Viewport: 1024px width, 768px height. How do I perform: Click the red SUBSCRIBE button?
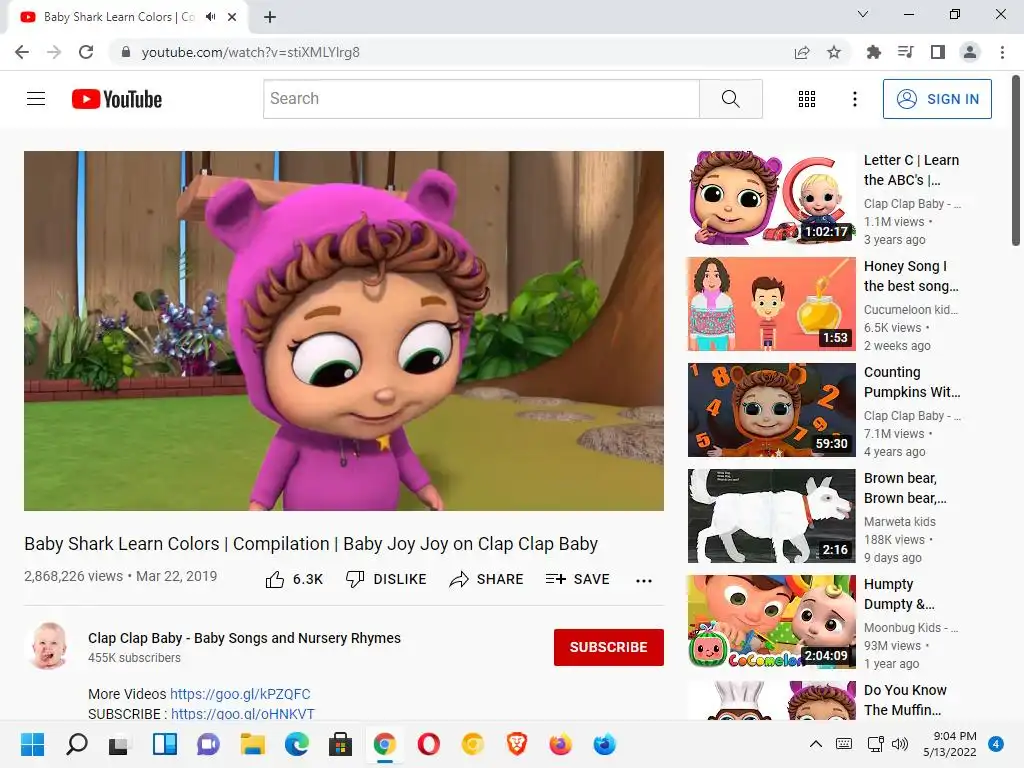pos(609,647)
